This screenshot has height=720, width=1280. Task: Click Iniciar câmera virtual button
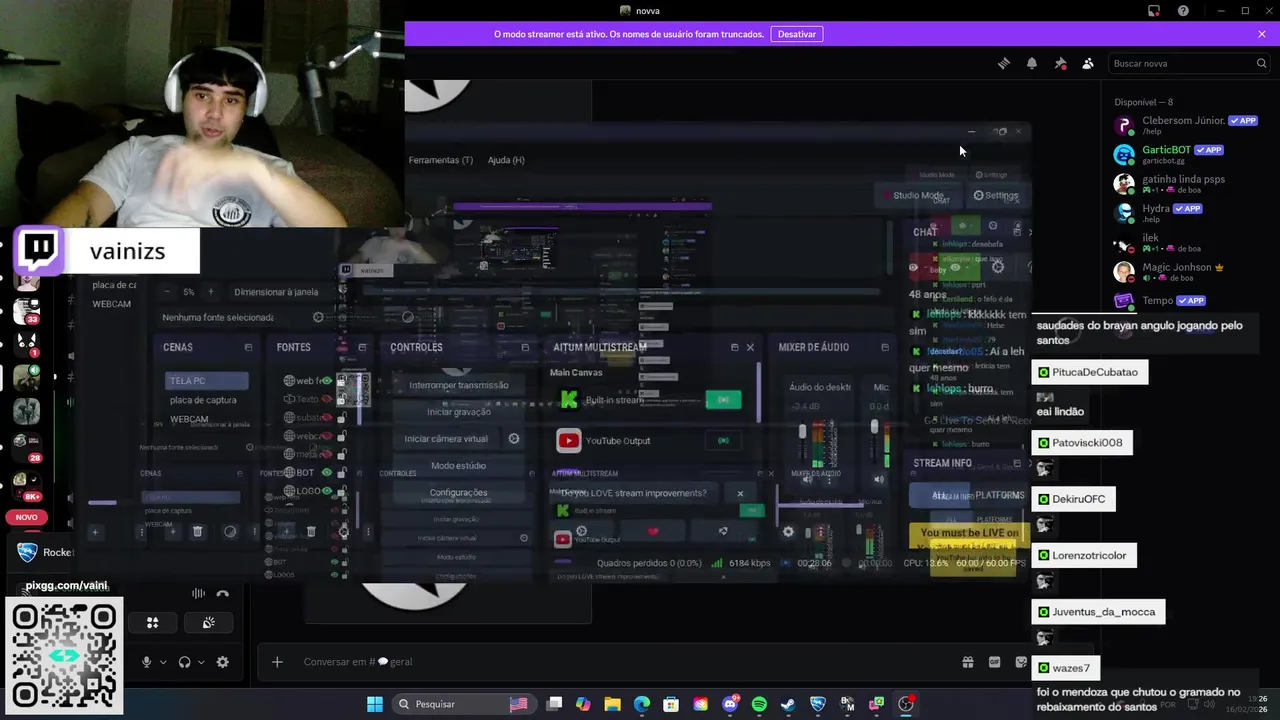click(x=446, y=439)
